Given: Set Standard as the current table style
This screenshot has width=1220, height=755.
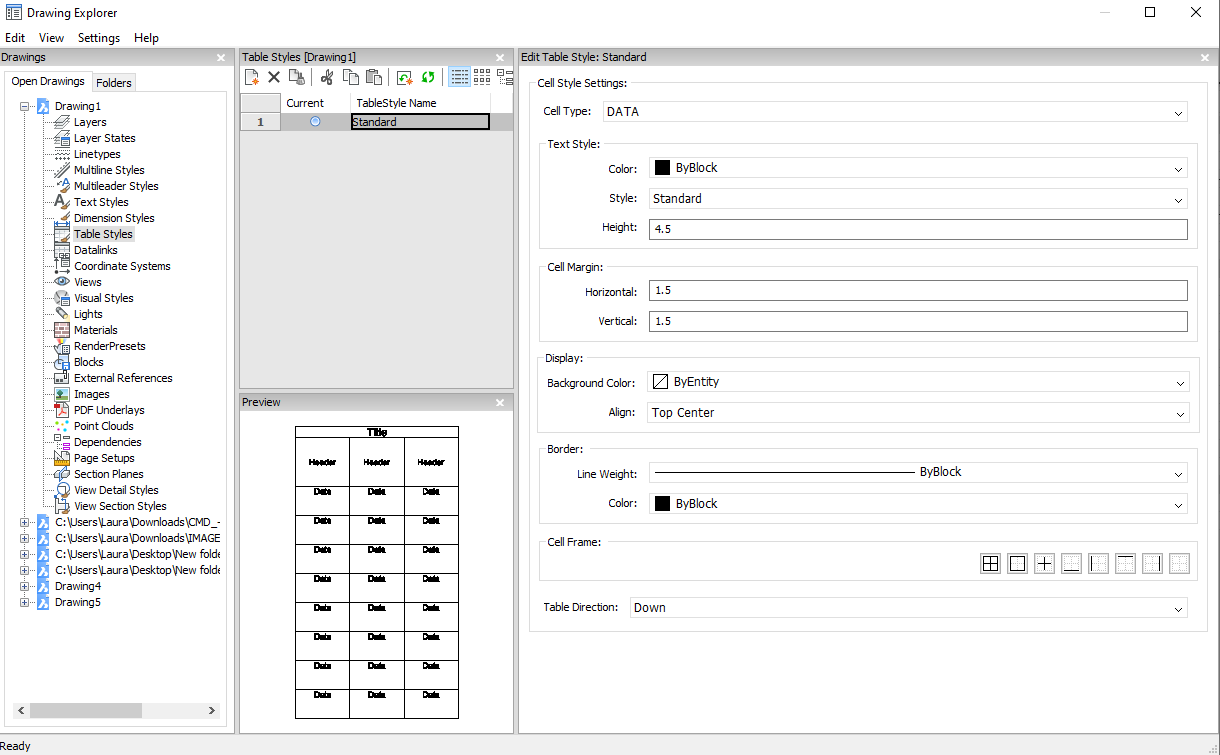Looking at the screenshot, I should (x=315, y=122).
